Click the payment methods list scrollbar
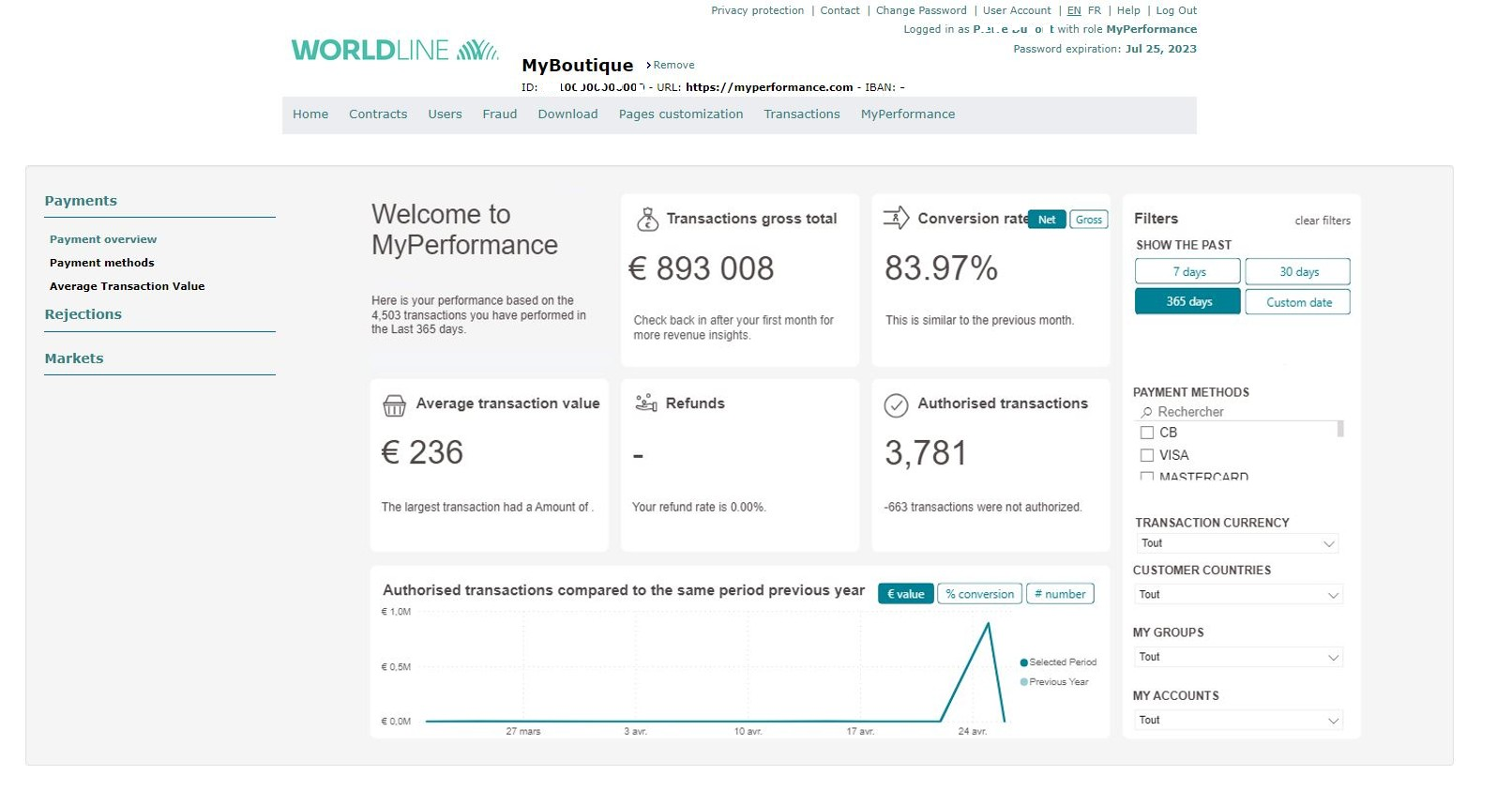Screen dimensions: 1512x807 pos(1340,429)
